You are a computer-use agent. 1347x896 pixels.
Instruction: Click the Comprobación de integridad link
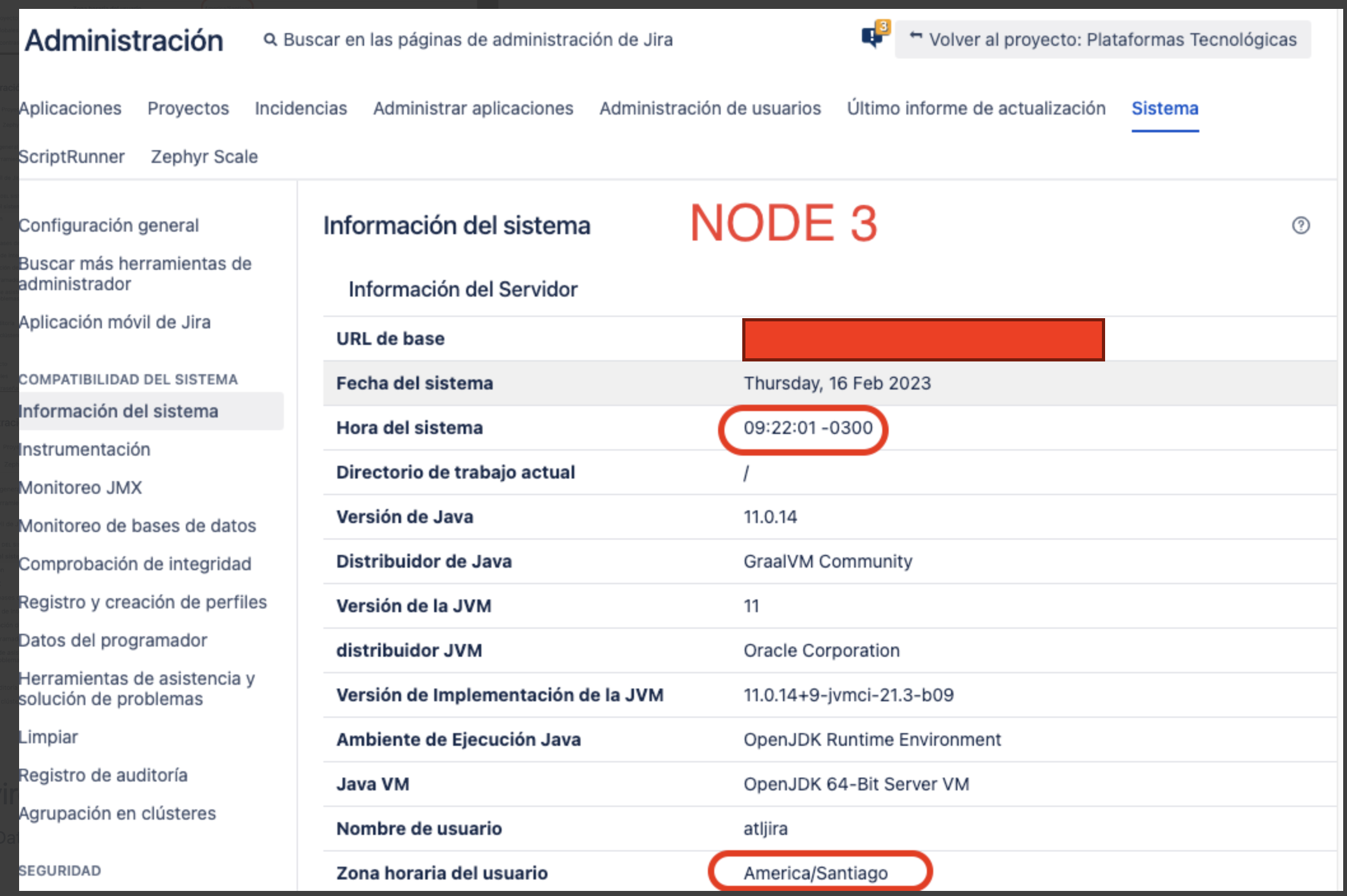pos(134,564)
